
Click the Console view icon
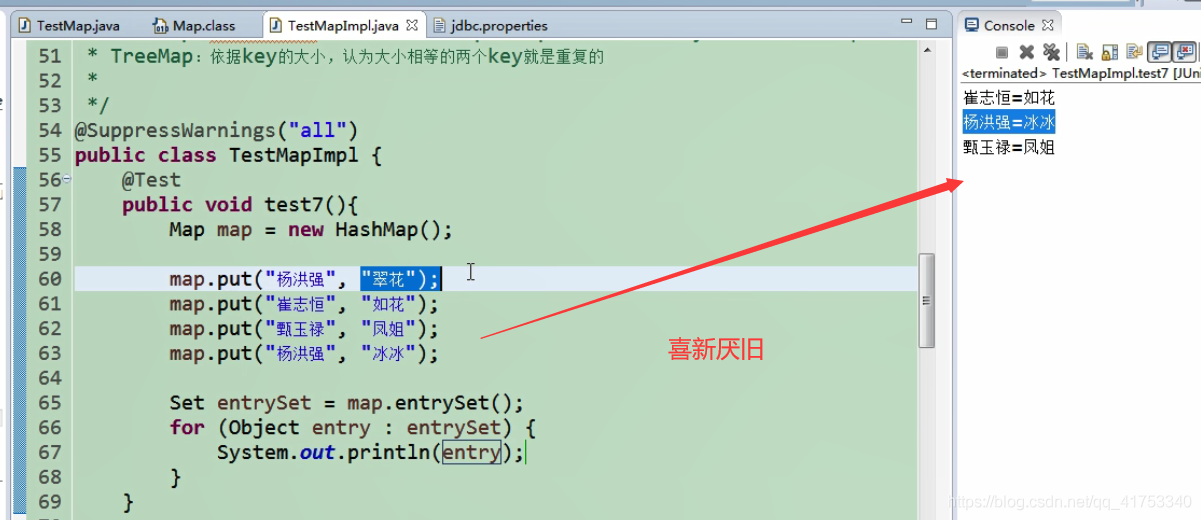[971, 25]
